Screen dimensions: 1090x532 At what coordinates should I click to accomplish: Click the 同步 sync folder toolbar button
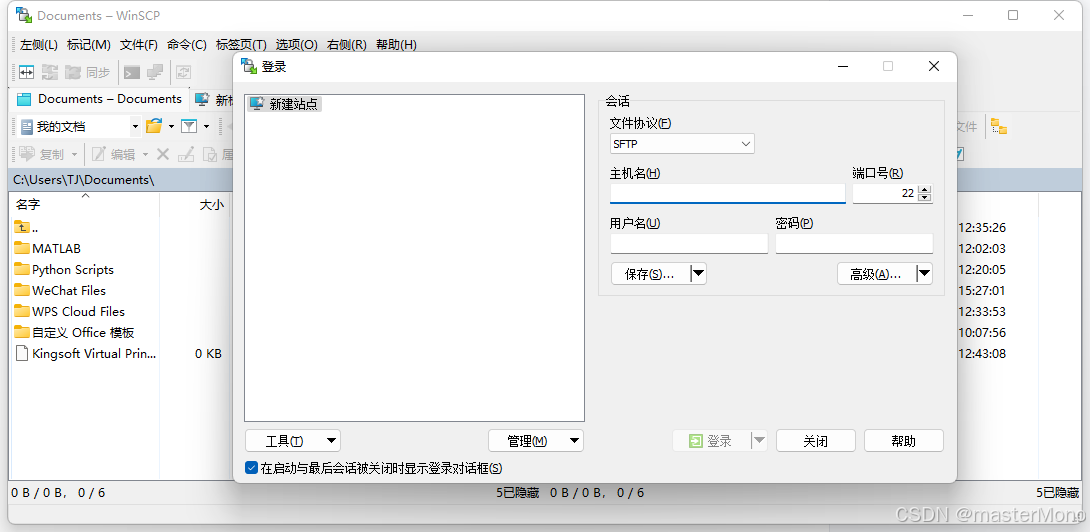(88, 72)
